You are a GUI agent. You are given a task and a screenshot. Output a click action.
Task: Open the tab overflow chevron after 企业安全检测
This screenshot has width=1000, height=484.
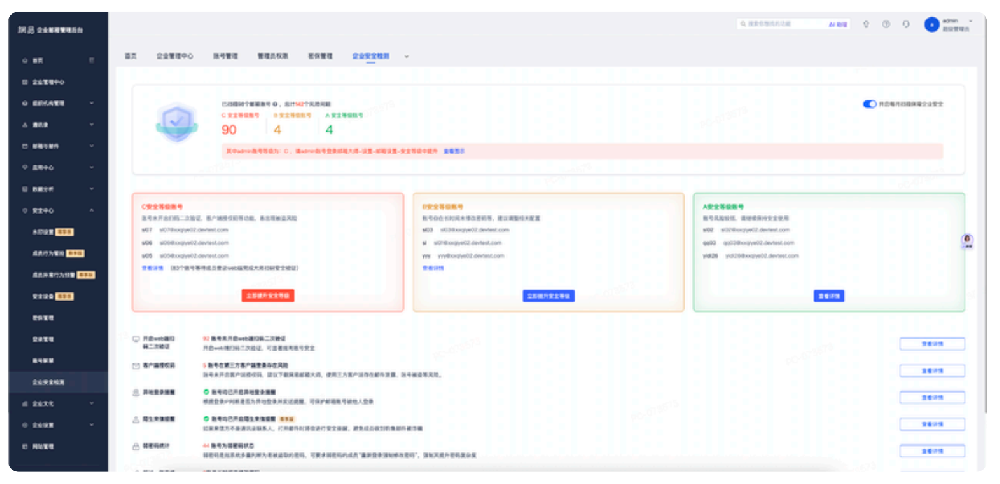click(406, 57)
